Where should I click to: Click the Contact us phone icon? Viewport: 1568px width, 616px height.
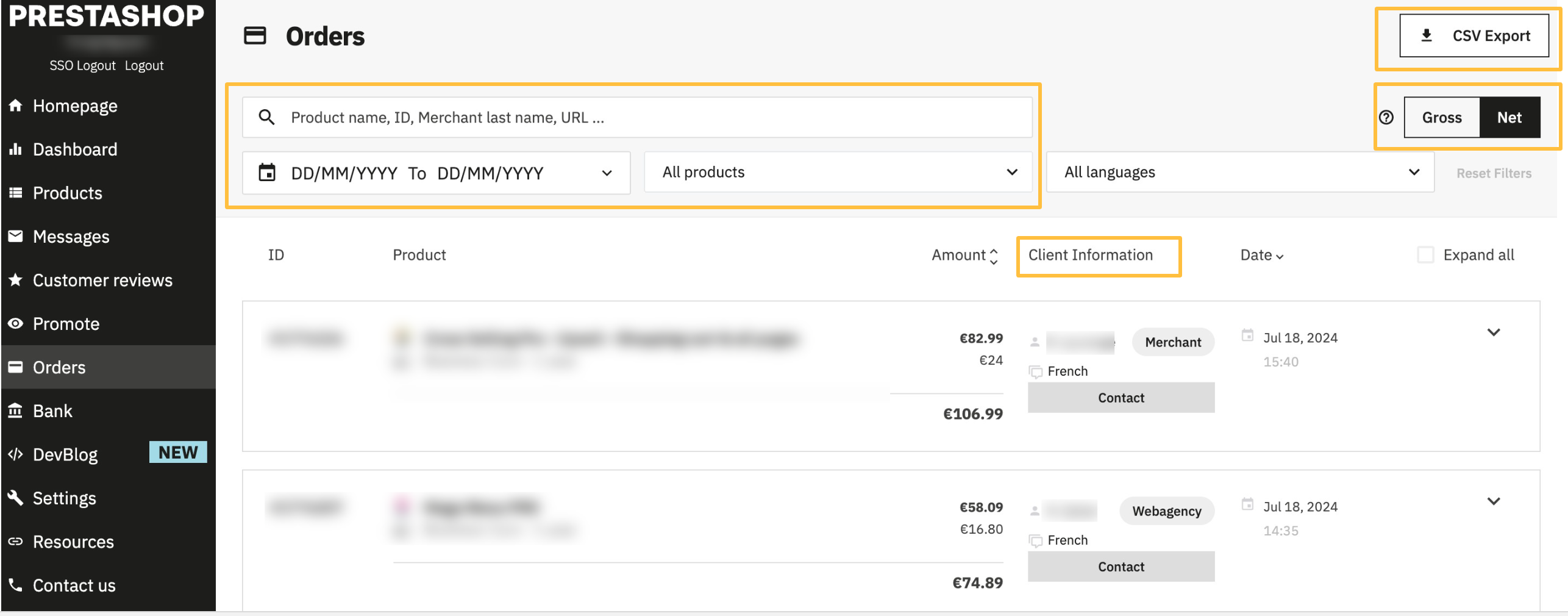(15, 585)
